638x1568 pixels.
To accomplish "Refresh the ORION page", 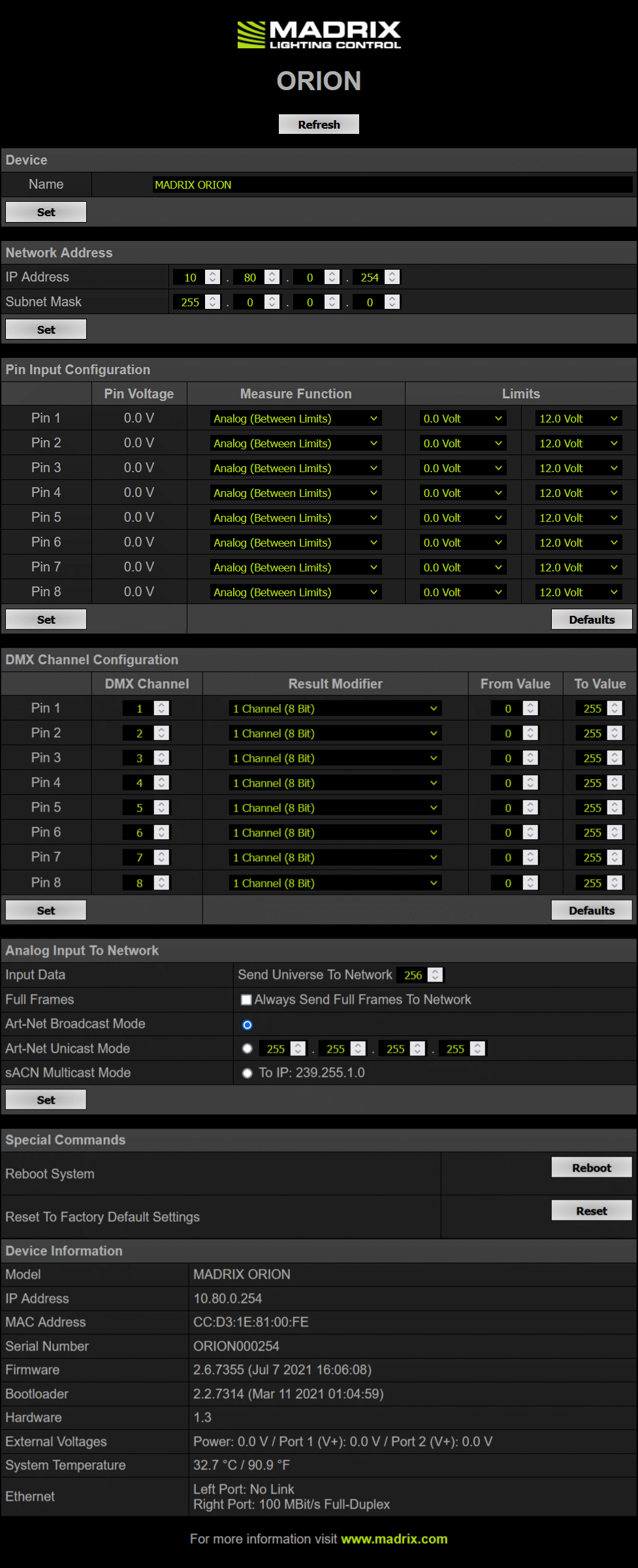I will (x=319, y=124).
